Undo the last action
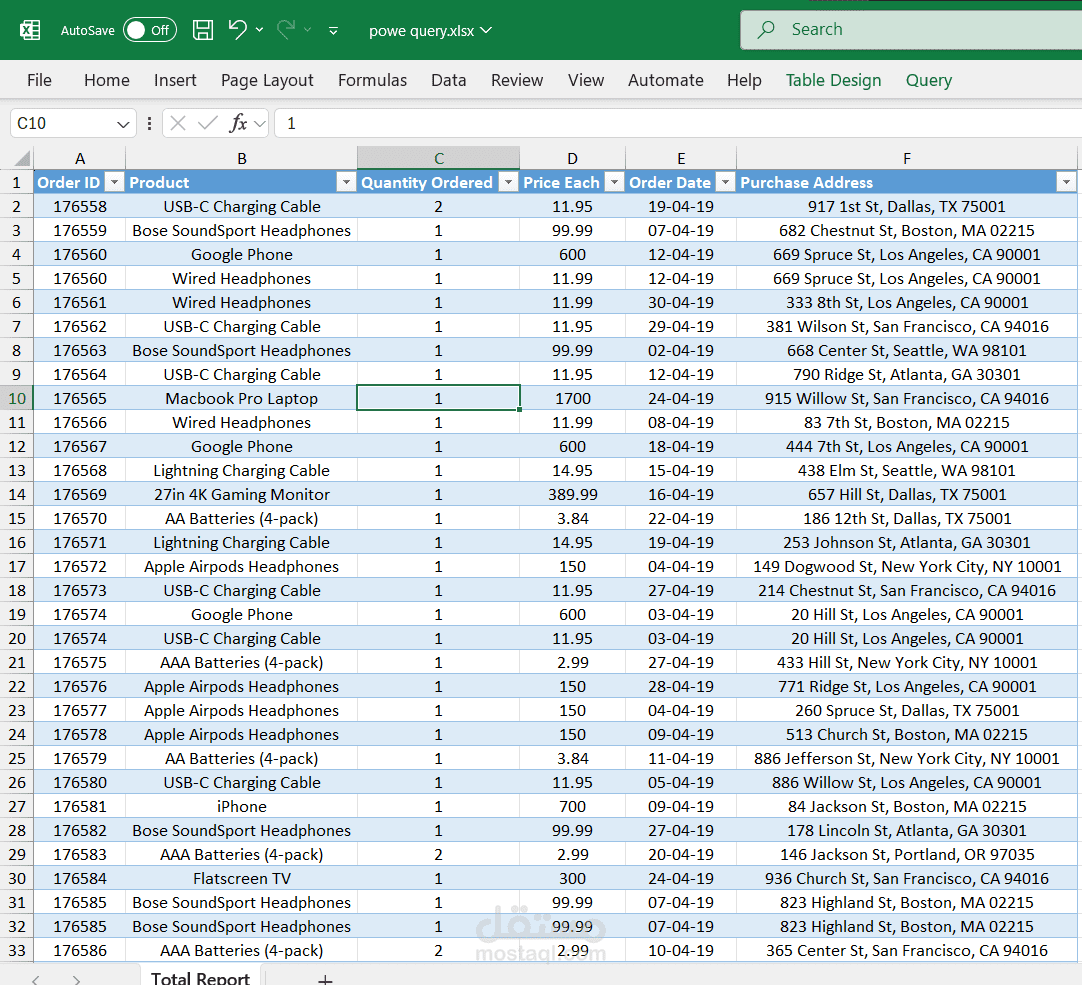 (x=237, y=30)
